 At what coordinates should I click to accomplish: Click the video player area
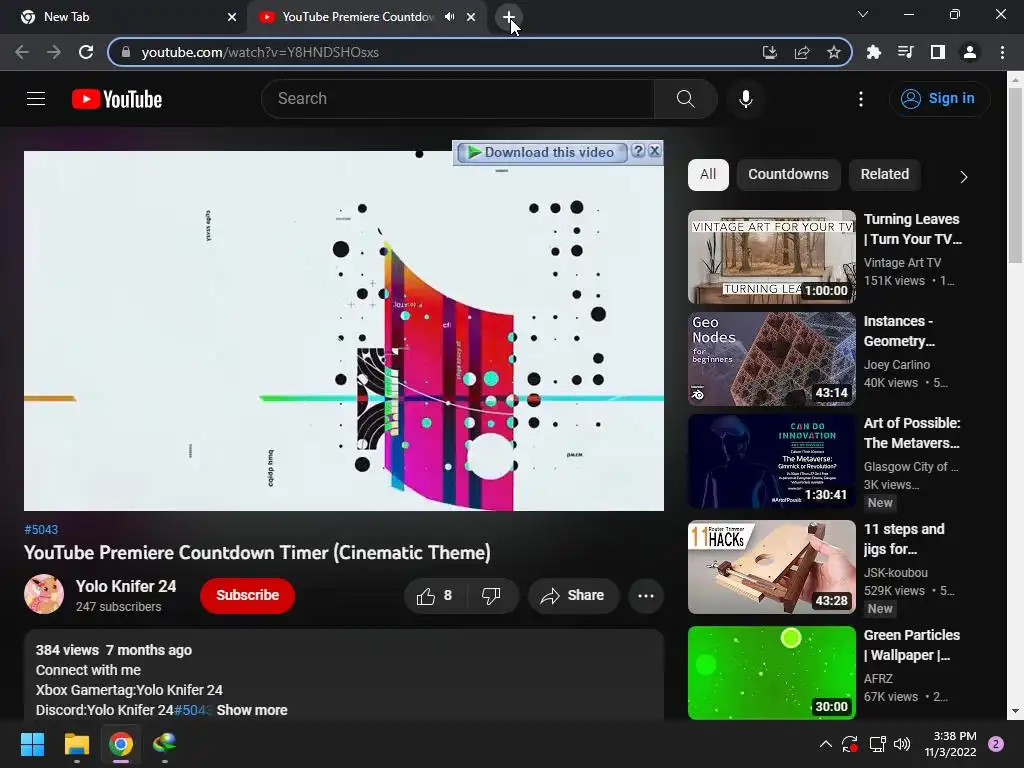[x=344, y=331]
